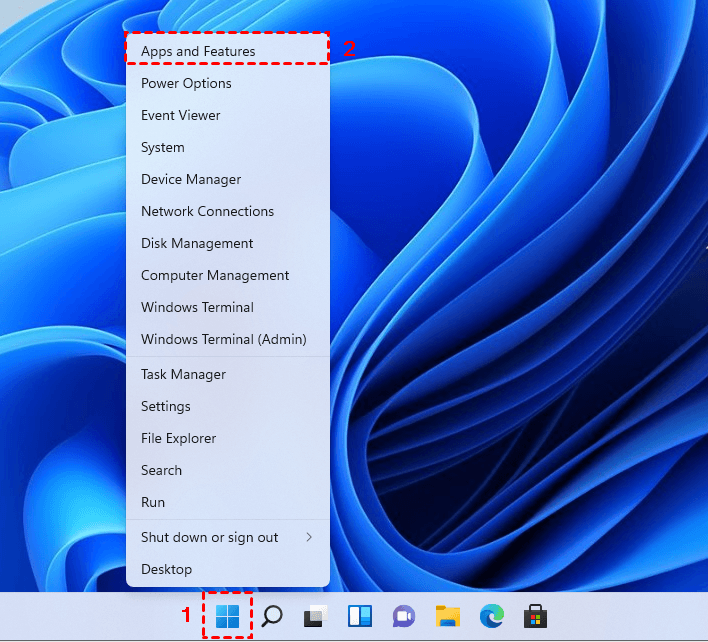Open Task View from the taskbar

(315, 616)
